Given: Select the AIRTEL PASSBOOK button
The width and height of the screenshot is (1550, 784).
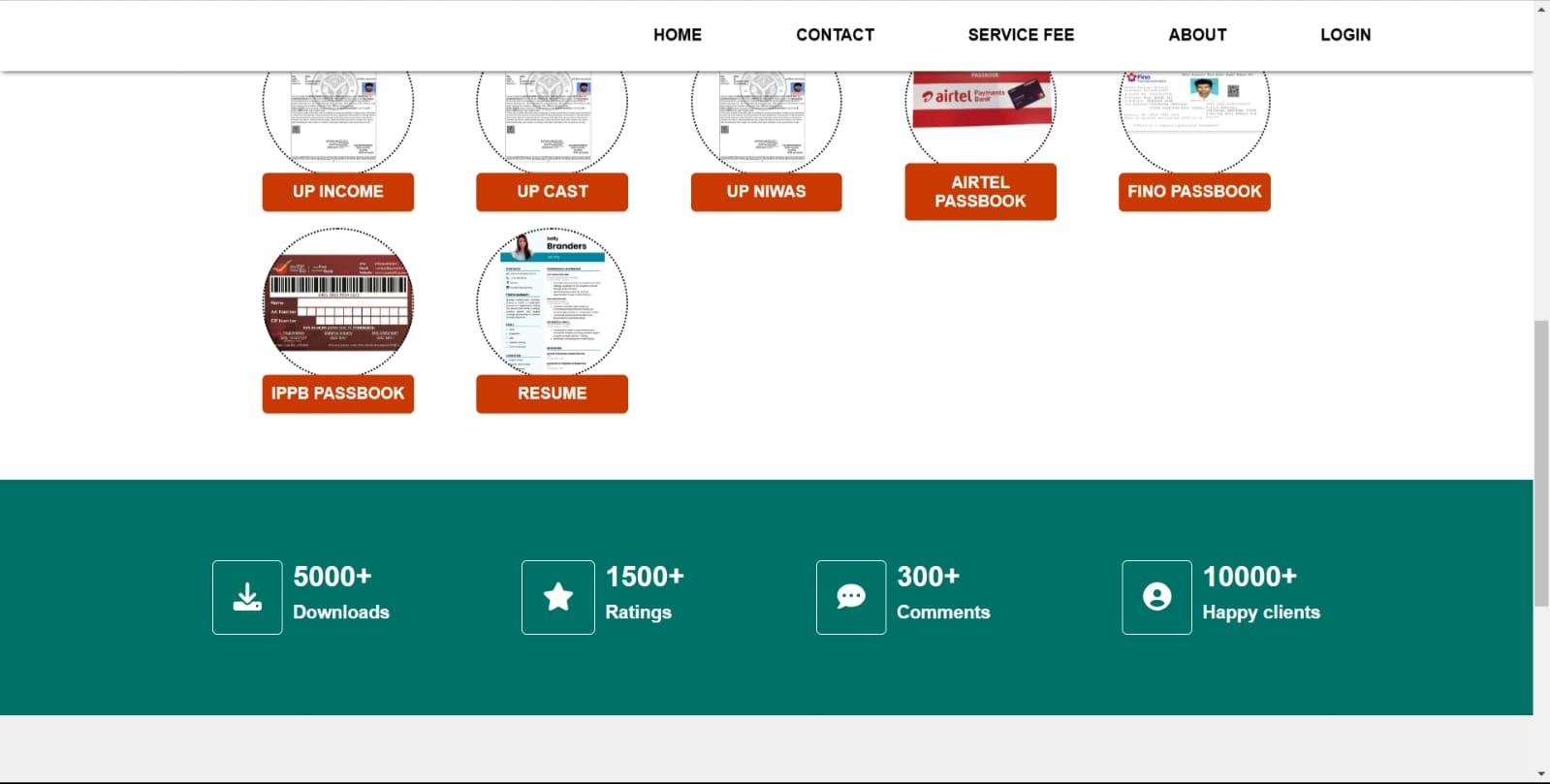Looking at the screenshot, I should pos(980,192).
